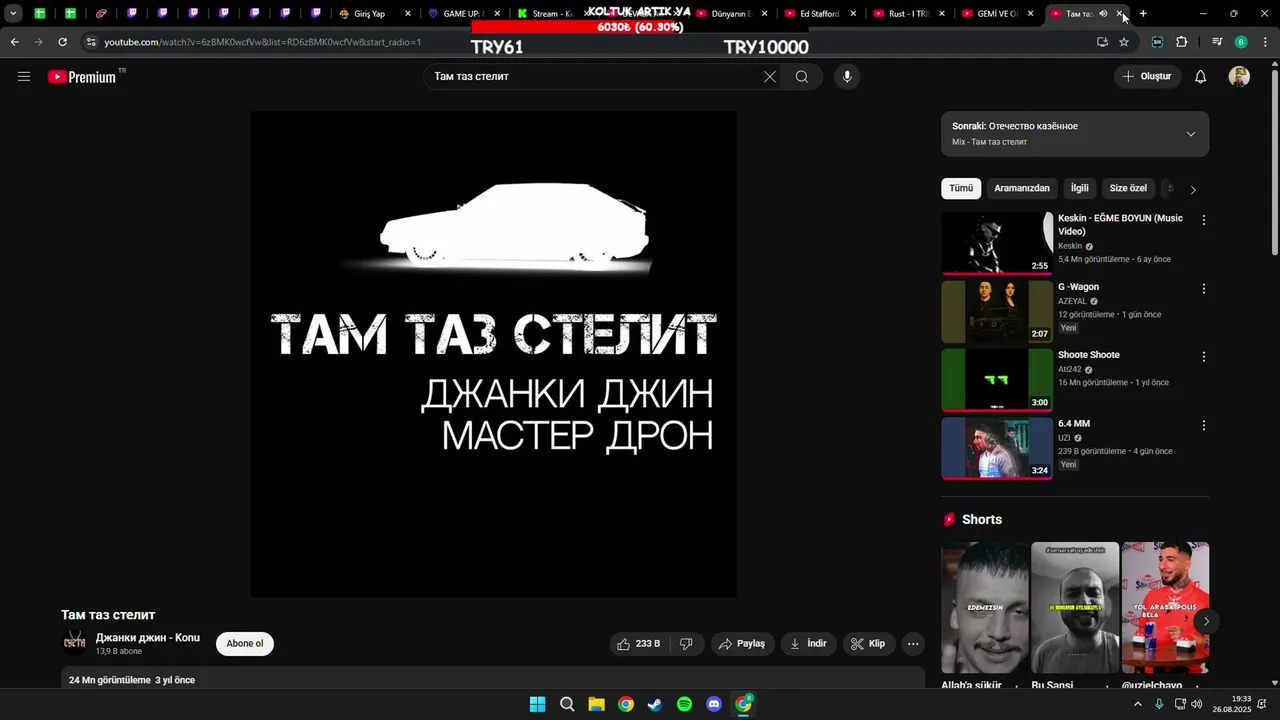The height and width of the screenshot is (720, 1280).
Task: Install app icon in address bar
Action: coord(1102,42)
